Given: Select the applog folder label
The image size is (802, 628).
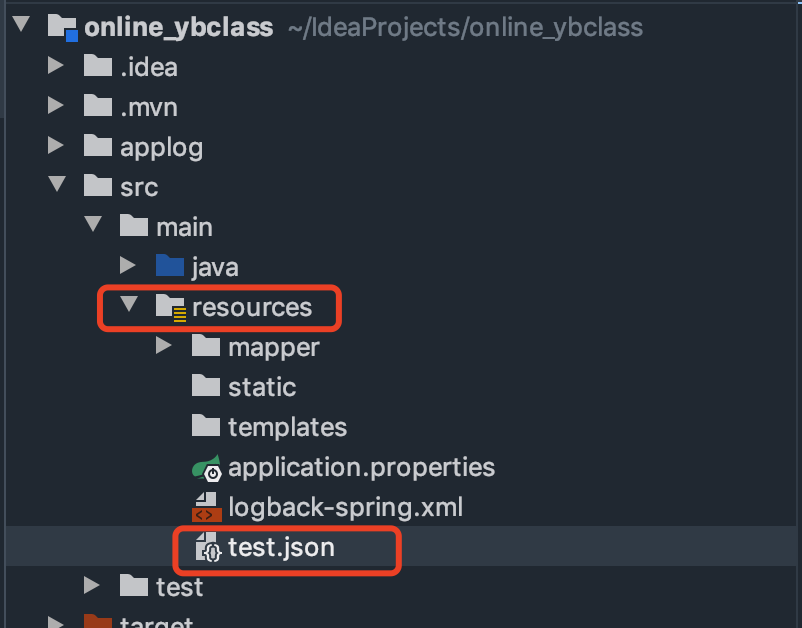Looking at the screenshot, I should coord(162,148).
